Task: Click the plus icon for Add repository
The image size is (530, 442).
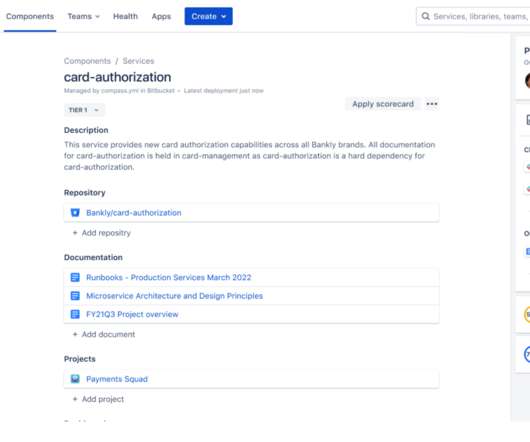Action: (75, 233)
